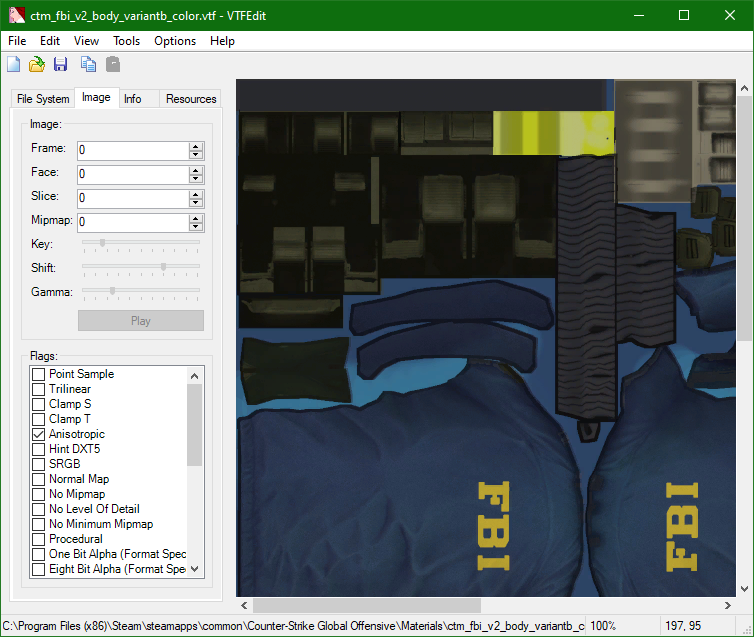The width and height of the screenshot is (754, 637).
Task: Open the File menu
Action: [x=17, y=41]
